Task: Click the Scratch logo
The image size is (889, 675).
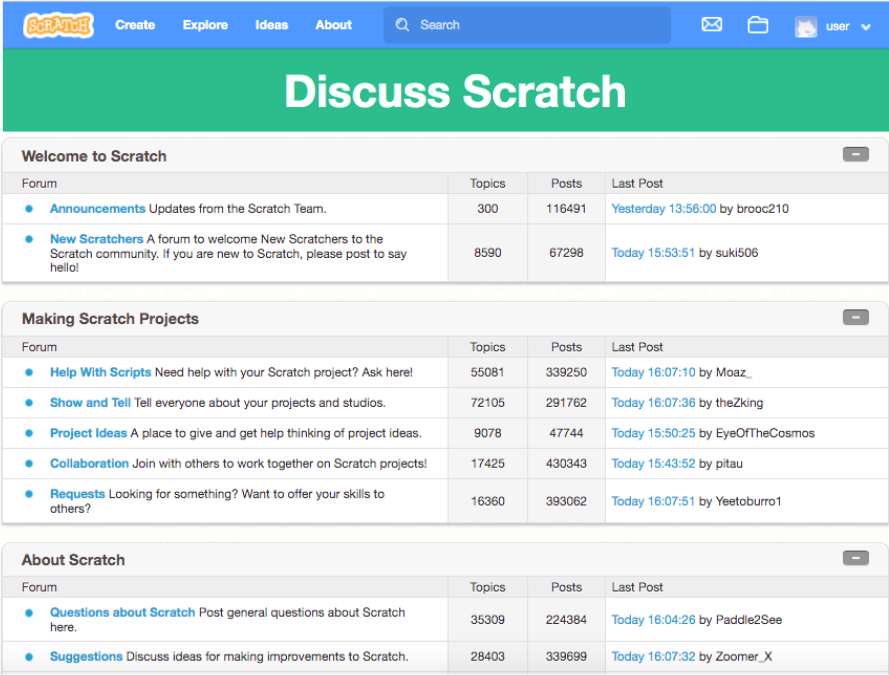Action: pos(58,25)
